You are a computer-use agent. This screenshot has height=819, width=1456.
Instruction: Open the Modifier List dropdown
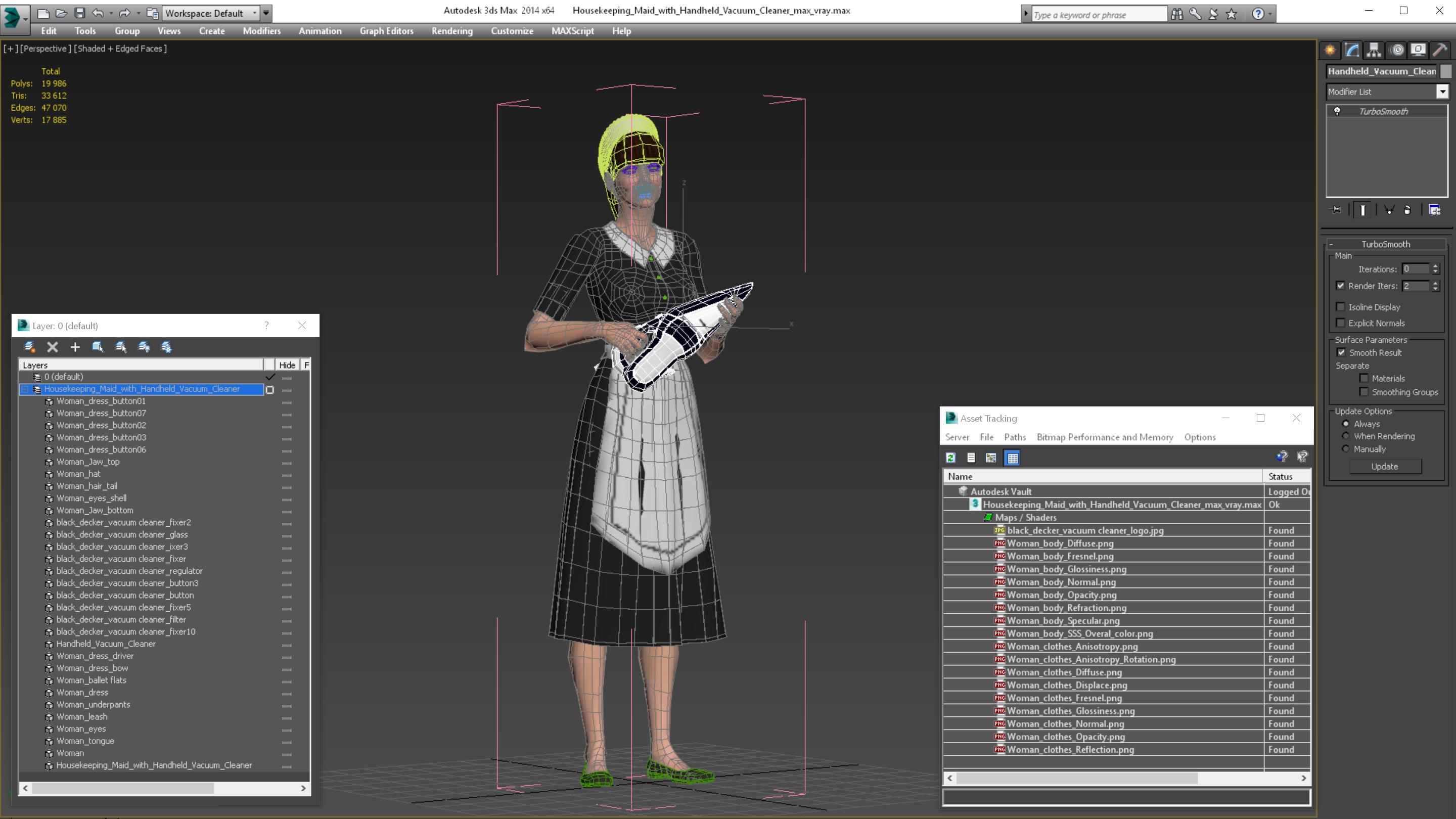click(x=1442, y=92)
